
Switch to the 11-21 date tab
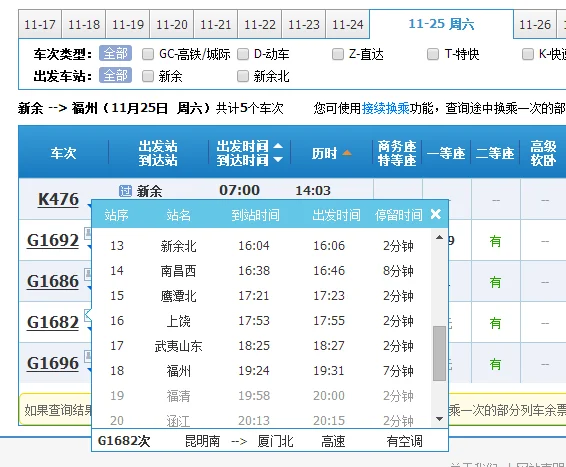215,24
